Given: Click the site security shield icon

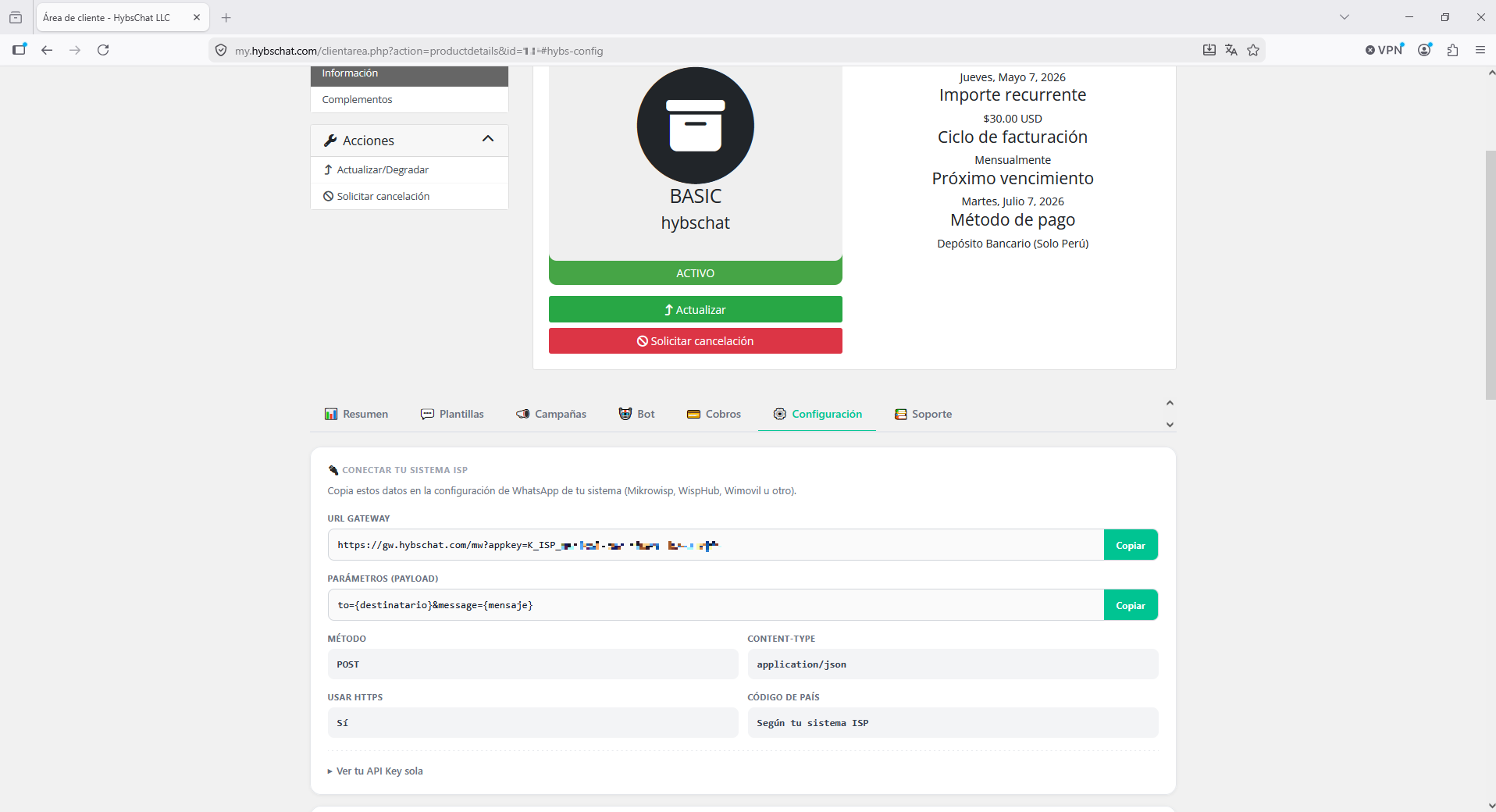Looking at the screenshot, I should pos(221,50).
